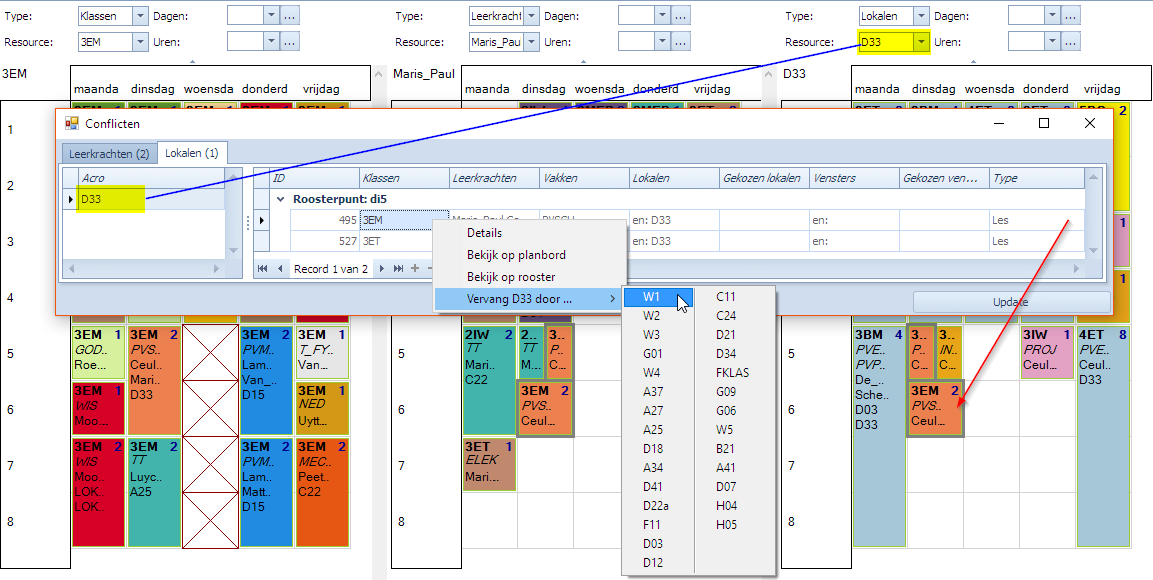1153x580 pixels.
Task: Click ellipsis button beside Uren in Maris_Paul panel
Action: [681, 42]
